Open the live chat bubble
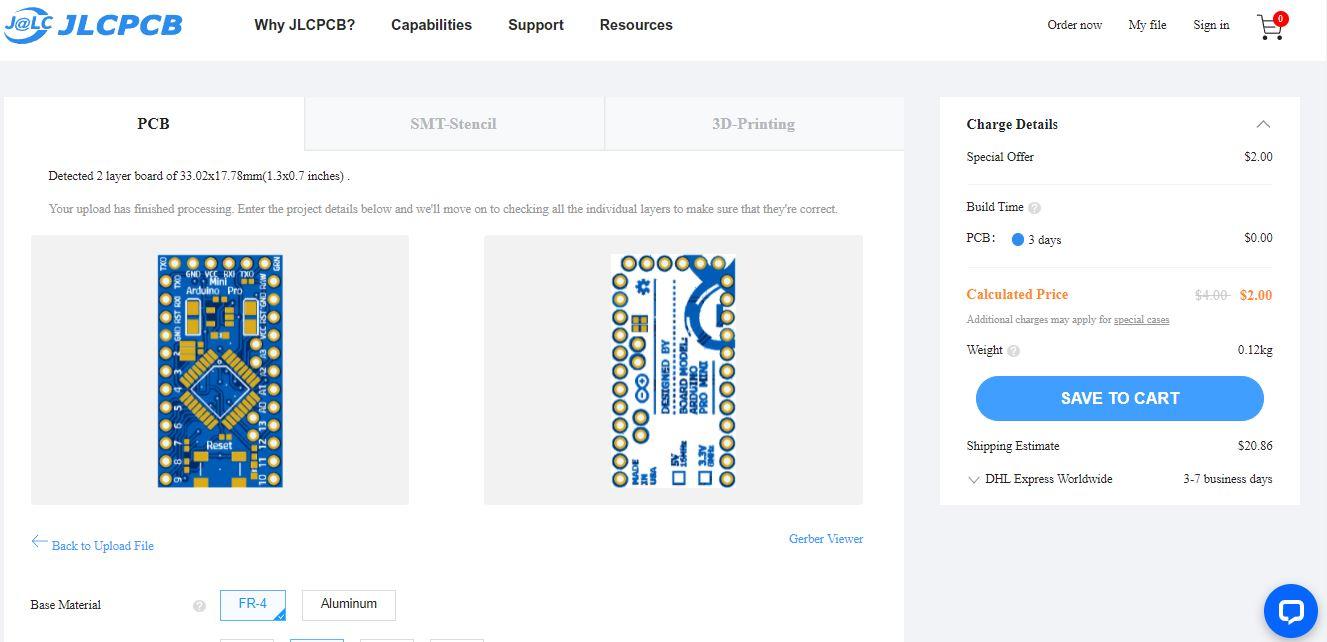Screen dimensions: 1327x642 (1291, 611)
